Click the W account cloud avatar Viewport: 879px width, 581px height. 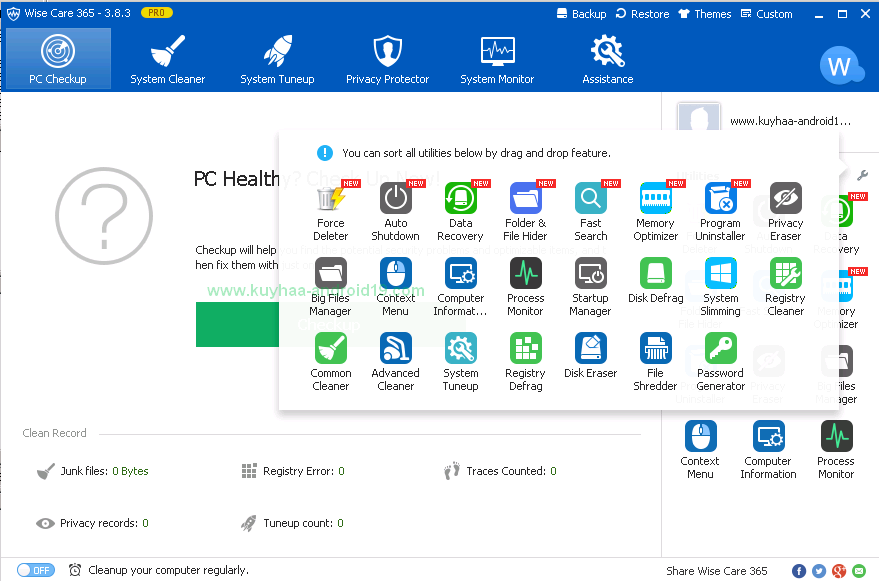tap(841, 66)
